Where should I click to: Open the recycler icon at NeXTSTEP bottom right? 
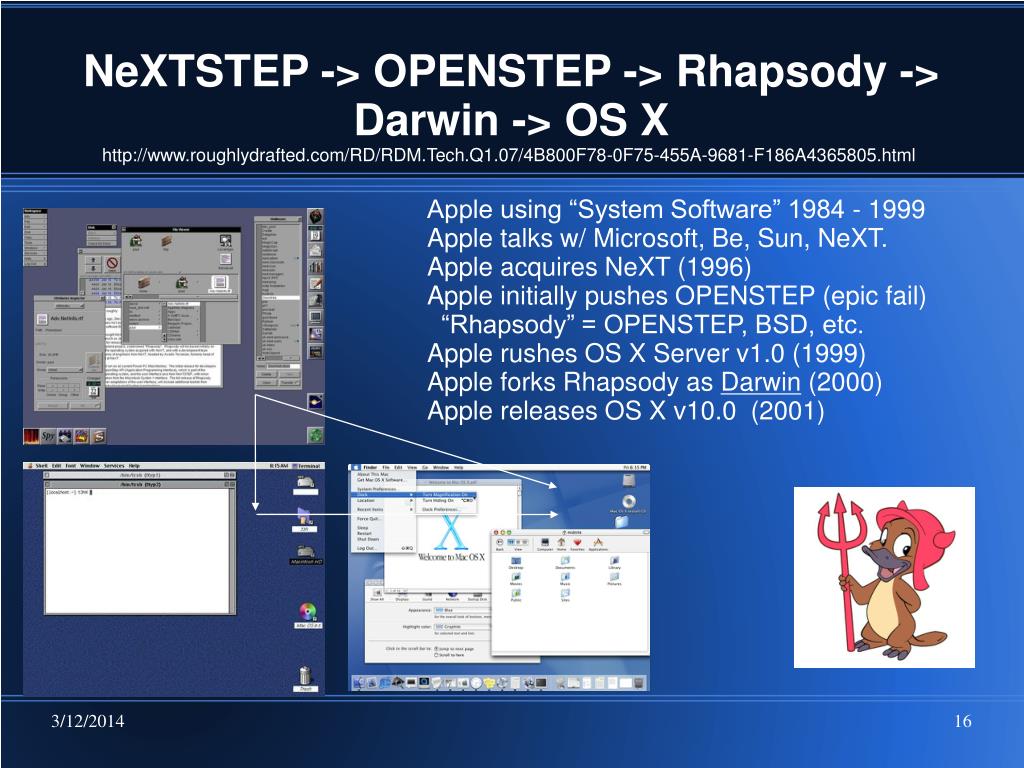[315, 435]
